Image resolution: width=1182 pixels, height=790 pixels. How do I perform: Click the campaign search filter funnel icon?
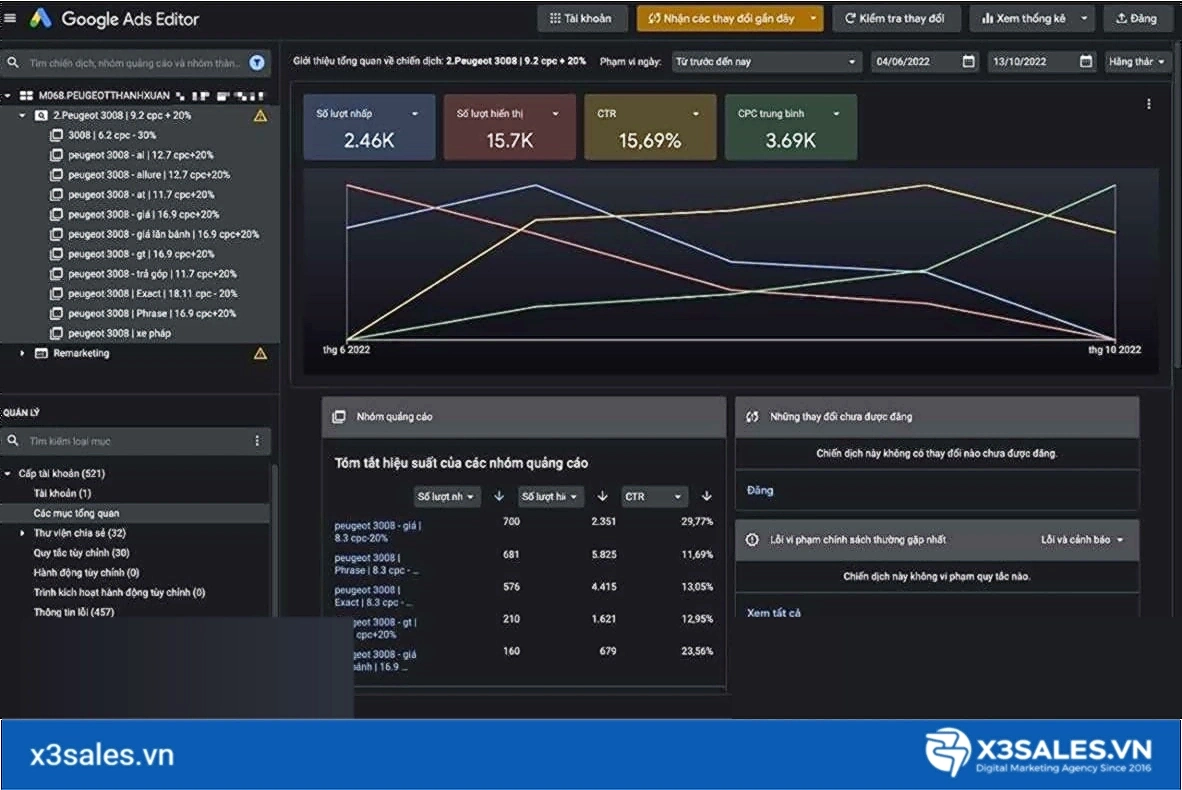coord(257,63)
